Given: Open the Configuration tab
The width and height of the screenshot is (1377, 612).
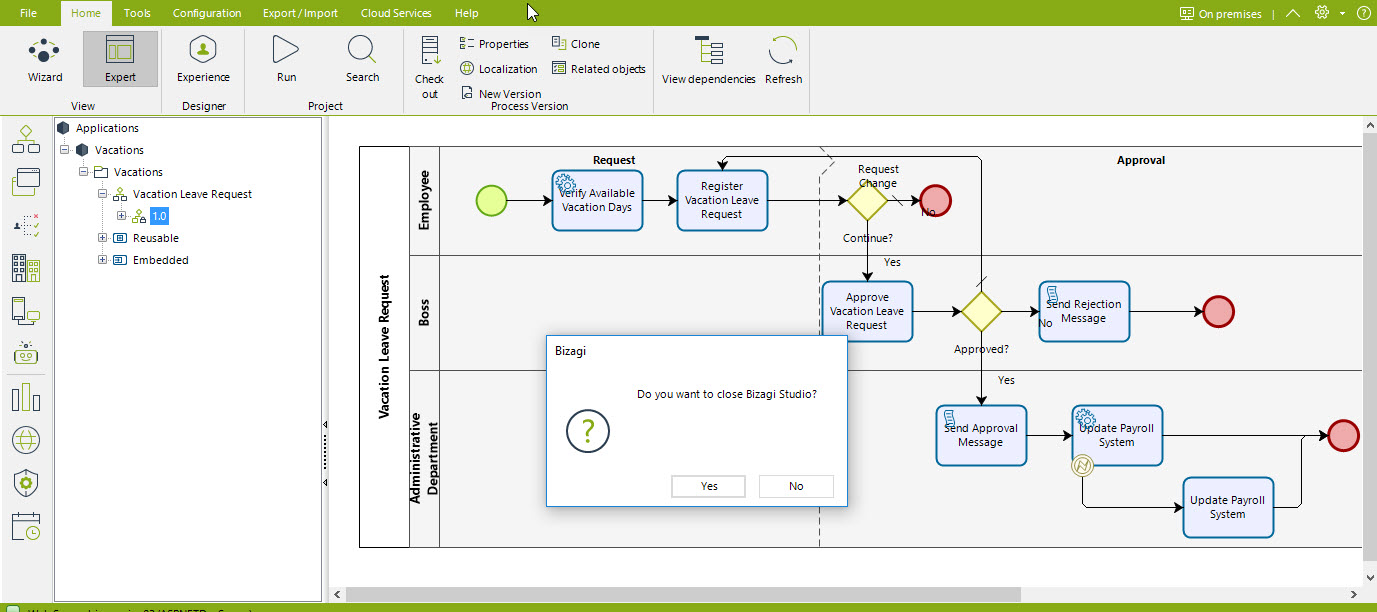Looking at the screenshot, I should (207, 13).
